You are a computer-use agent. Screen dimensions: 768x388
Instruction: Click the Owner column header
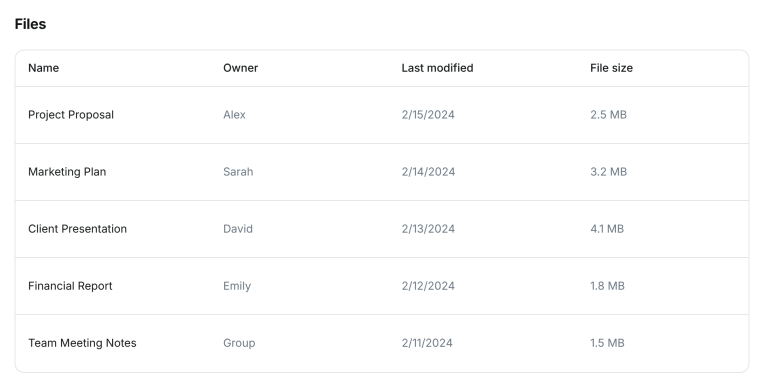240,68
